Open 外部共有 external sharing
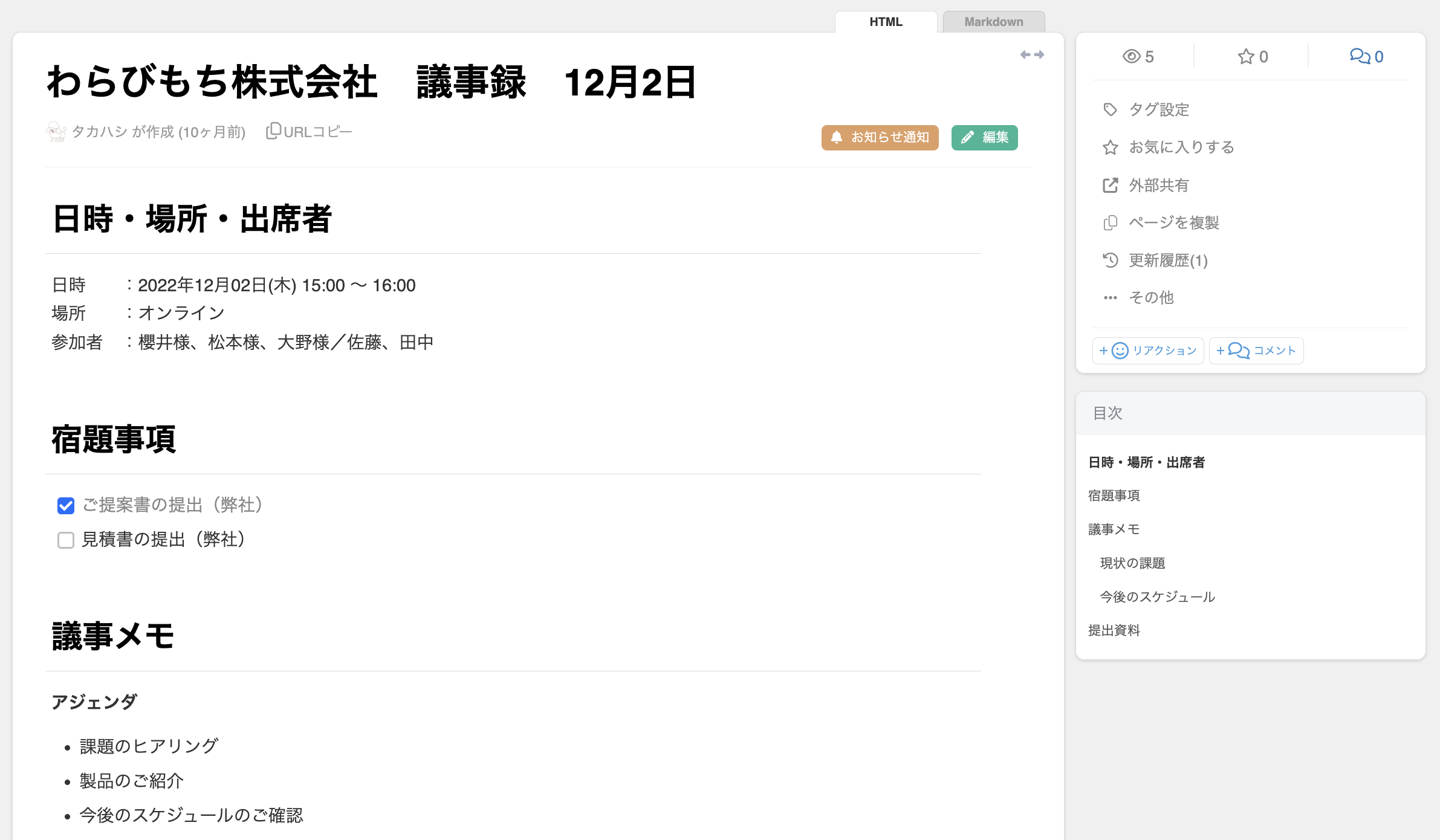This screenshot has height=840, width=1440. coord(1157,186)
